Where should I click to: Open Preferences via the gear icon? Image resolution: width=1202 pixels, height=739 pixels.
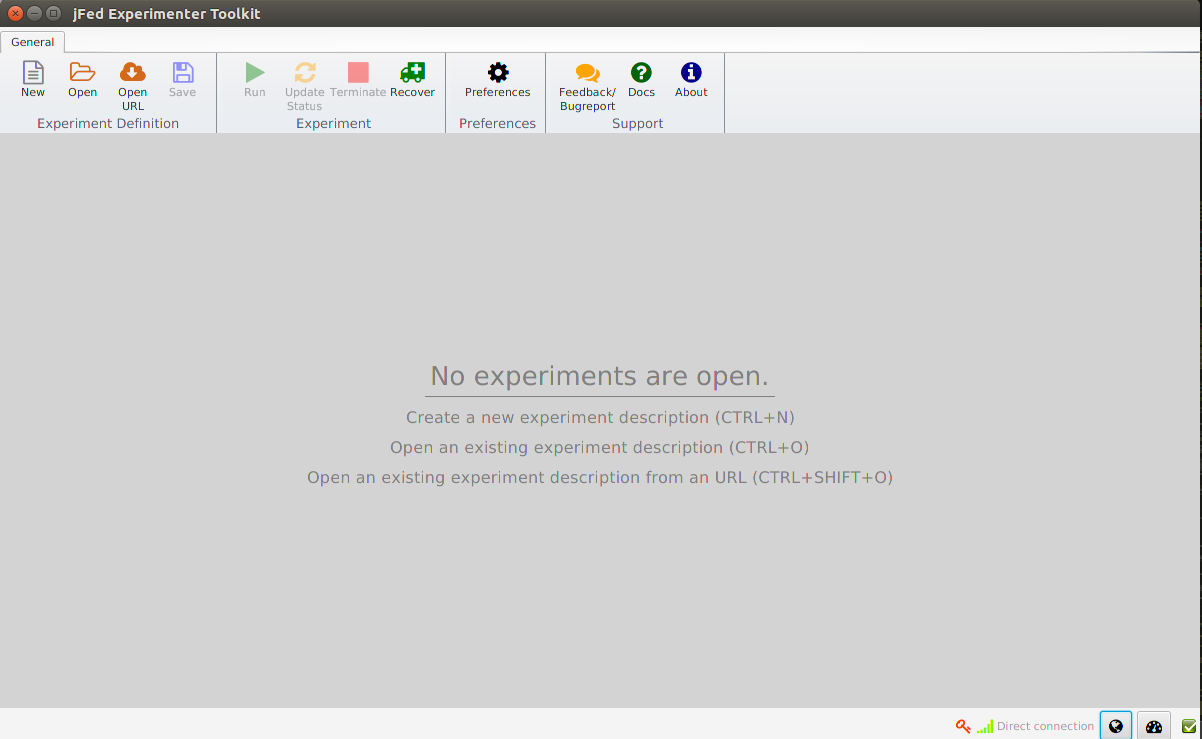pos(498,72)
